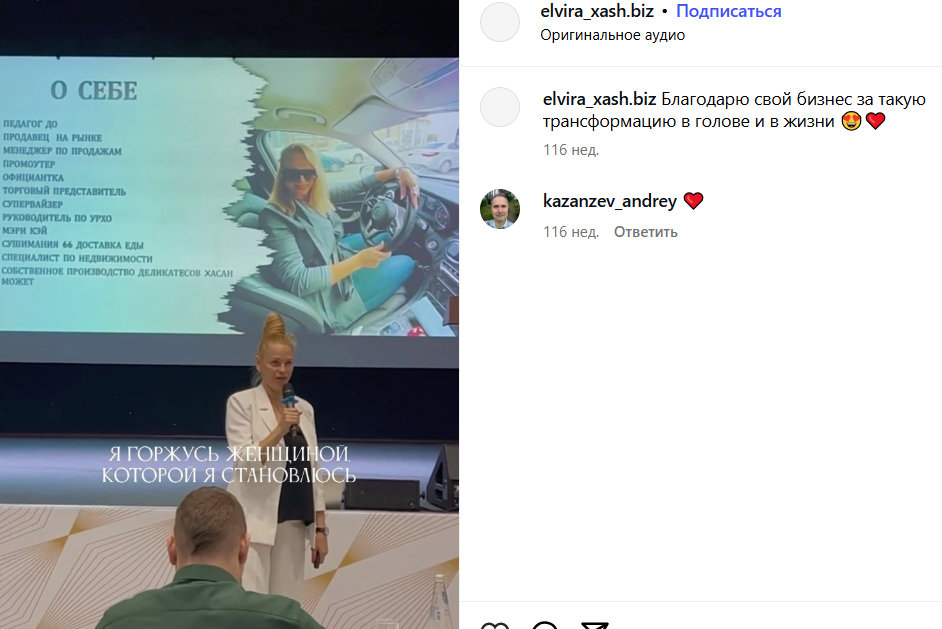This screenshot has height=629, width=942.
Task: Click the red heart emoji in kazanzev_andrey's comment
Action: point(693,201)
